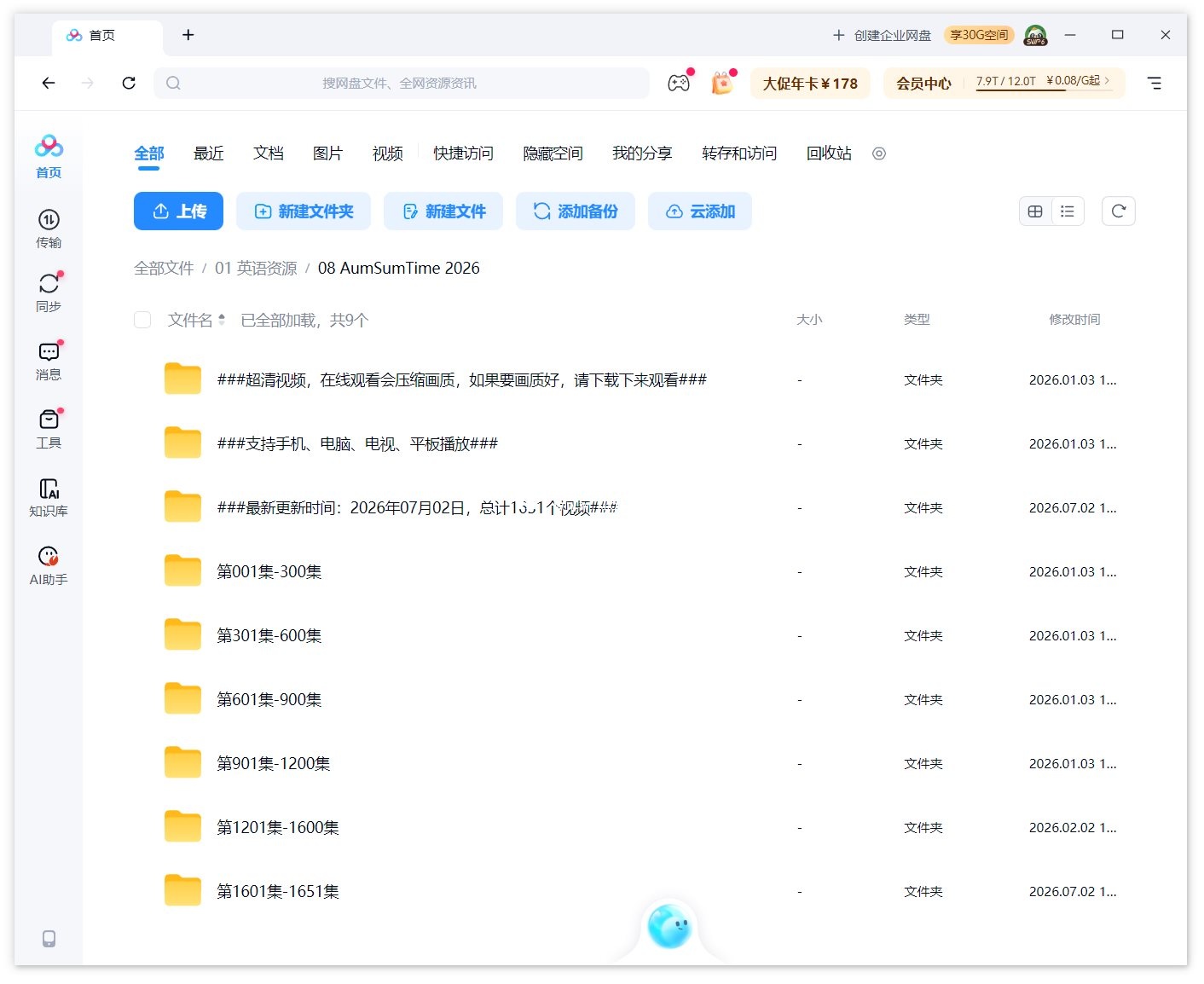Open the 工具 tools section

pos(49,429)
